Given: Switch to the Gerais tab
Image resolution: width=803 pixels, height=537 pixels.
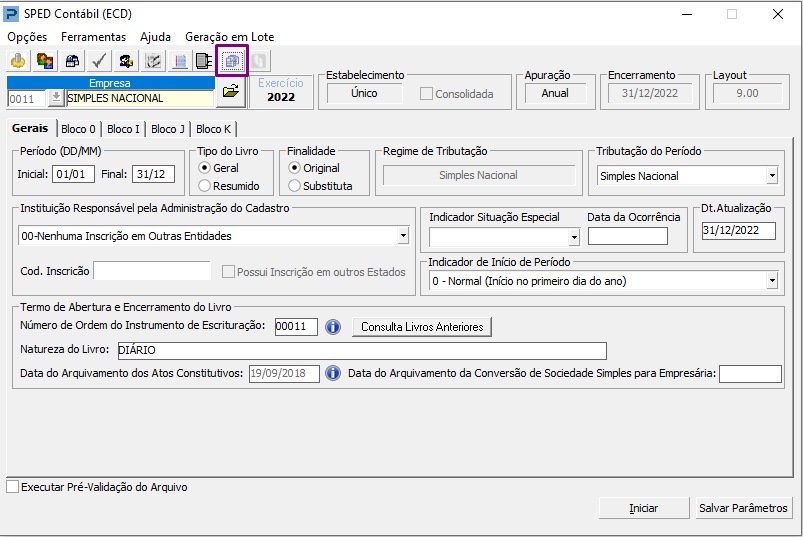Looking at the screenshot, I should [x=30, y=128].
